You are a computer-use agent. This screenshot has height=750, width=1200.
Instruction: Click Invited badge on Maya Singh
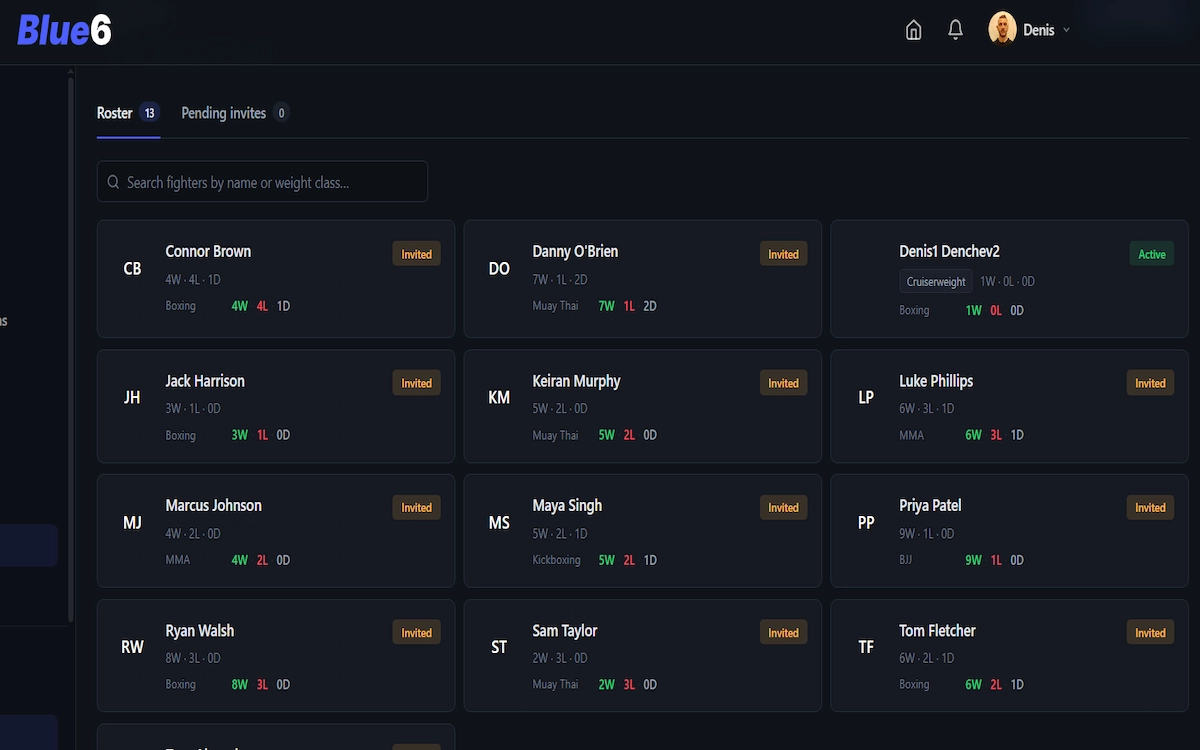coord(783,508)
